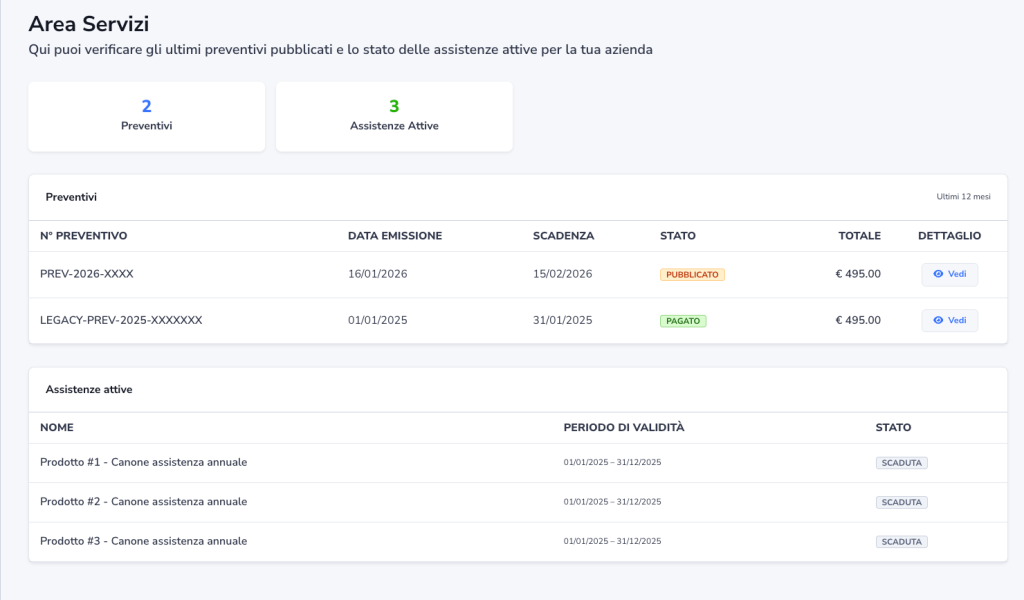Click the PAGATO status badge
Screen dimensions: 1024x600
[683, 321]
